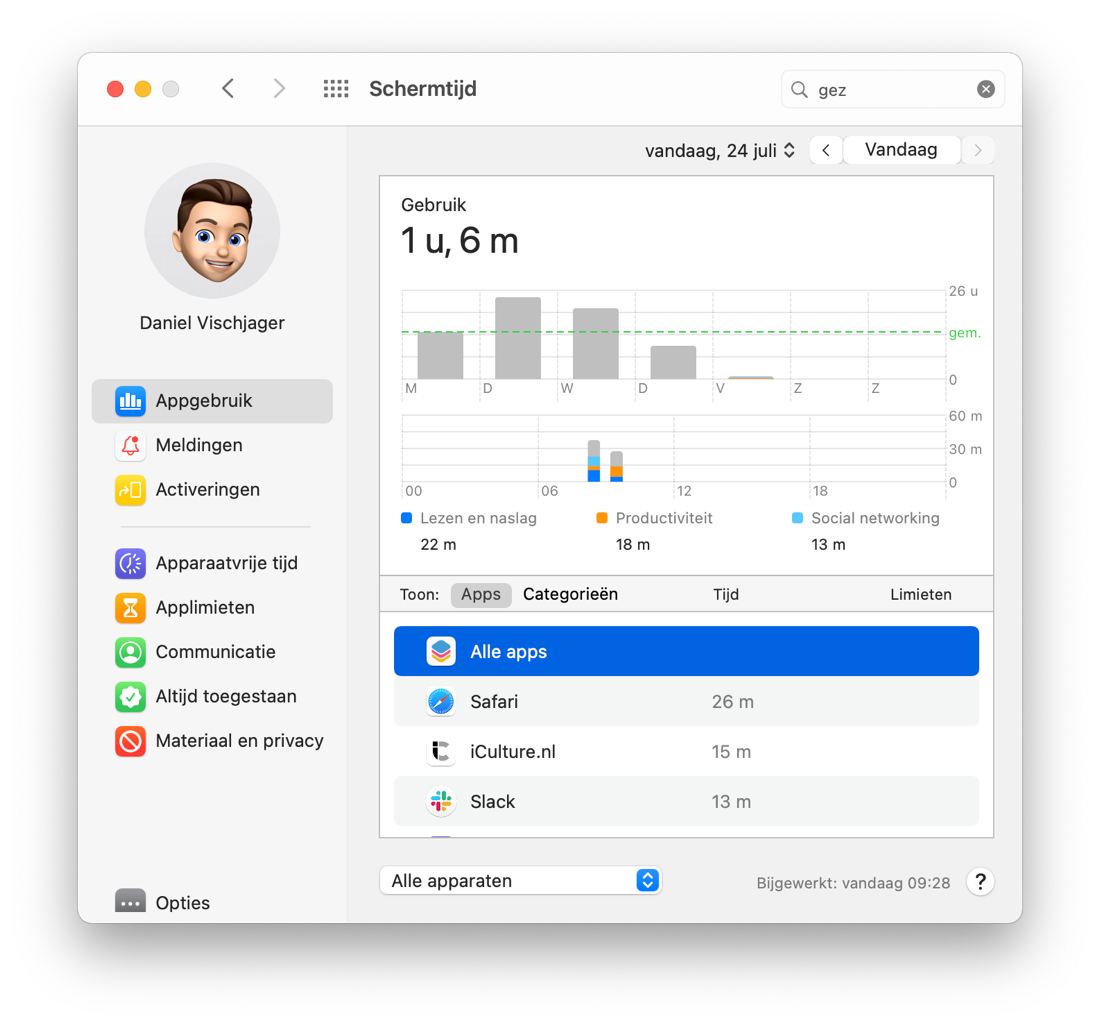Click the iCulture.nl app icon

441,751
